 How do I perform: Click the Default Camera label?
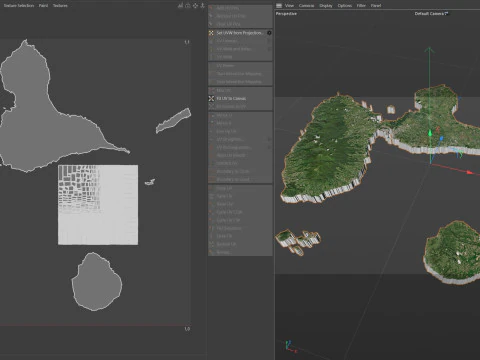[431, 14]
